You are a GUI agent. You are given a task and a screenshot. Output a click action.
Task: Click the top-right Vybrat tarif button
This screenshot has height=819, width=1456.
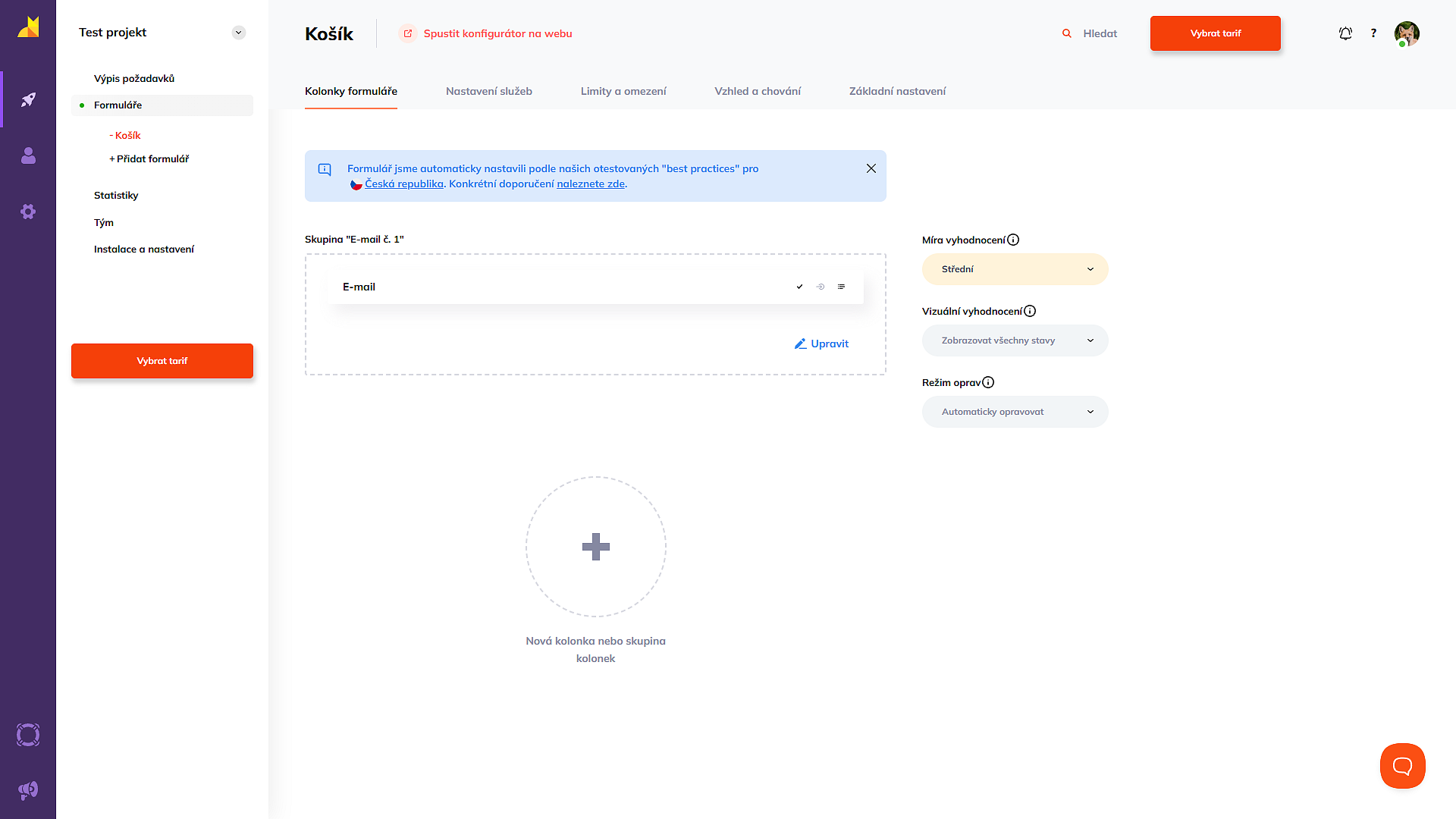pos(1215,33)
